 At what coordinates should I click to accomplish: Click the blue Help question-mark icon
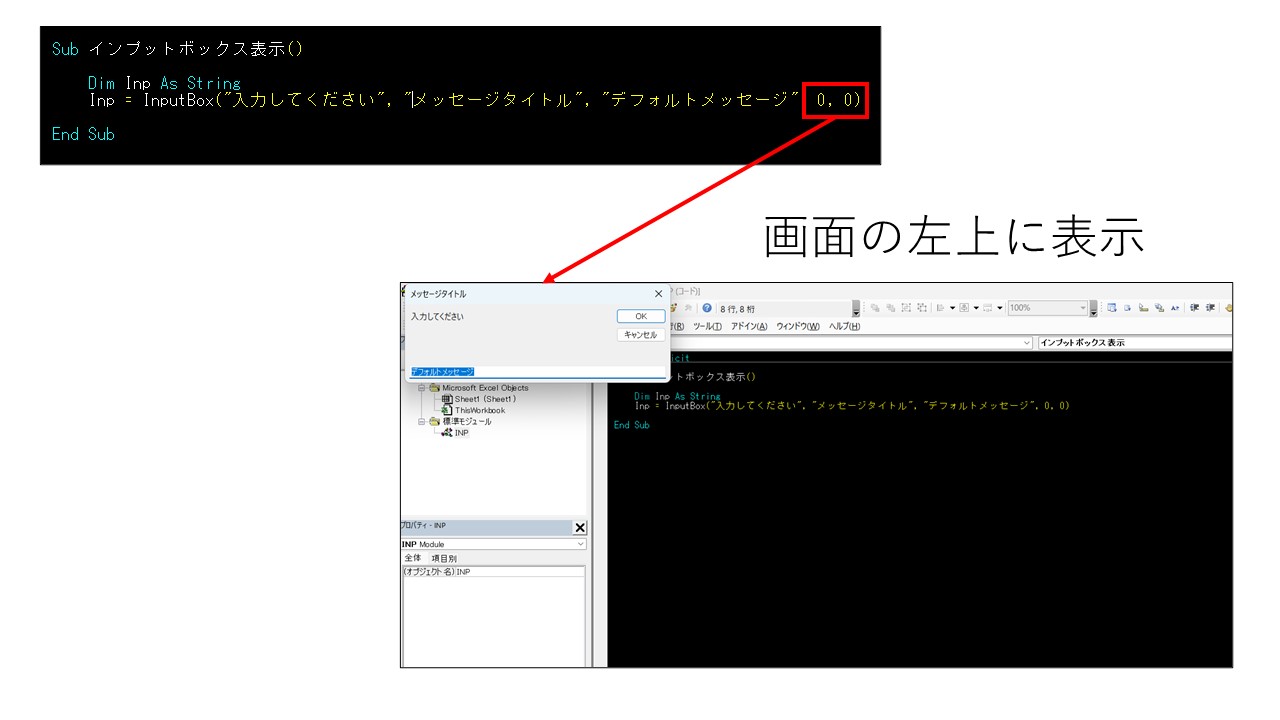[707, 308]
